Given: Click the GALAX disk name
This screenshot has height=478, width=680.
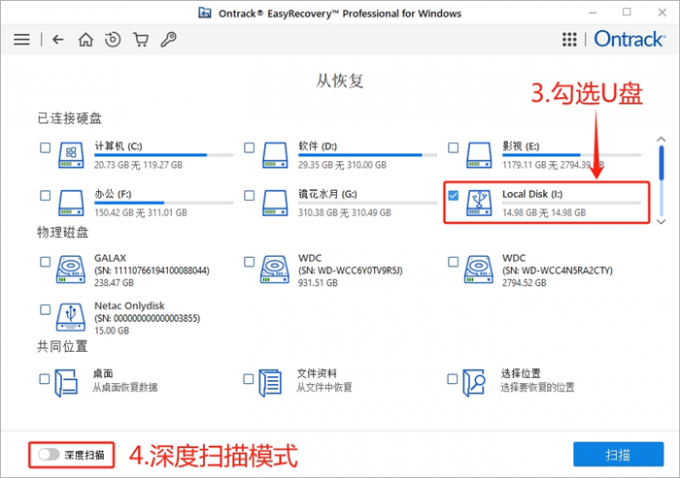Looking at the screenshot, I should point(110,258).
